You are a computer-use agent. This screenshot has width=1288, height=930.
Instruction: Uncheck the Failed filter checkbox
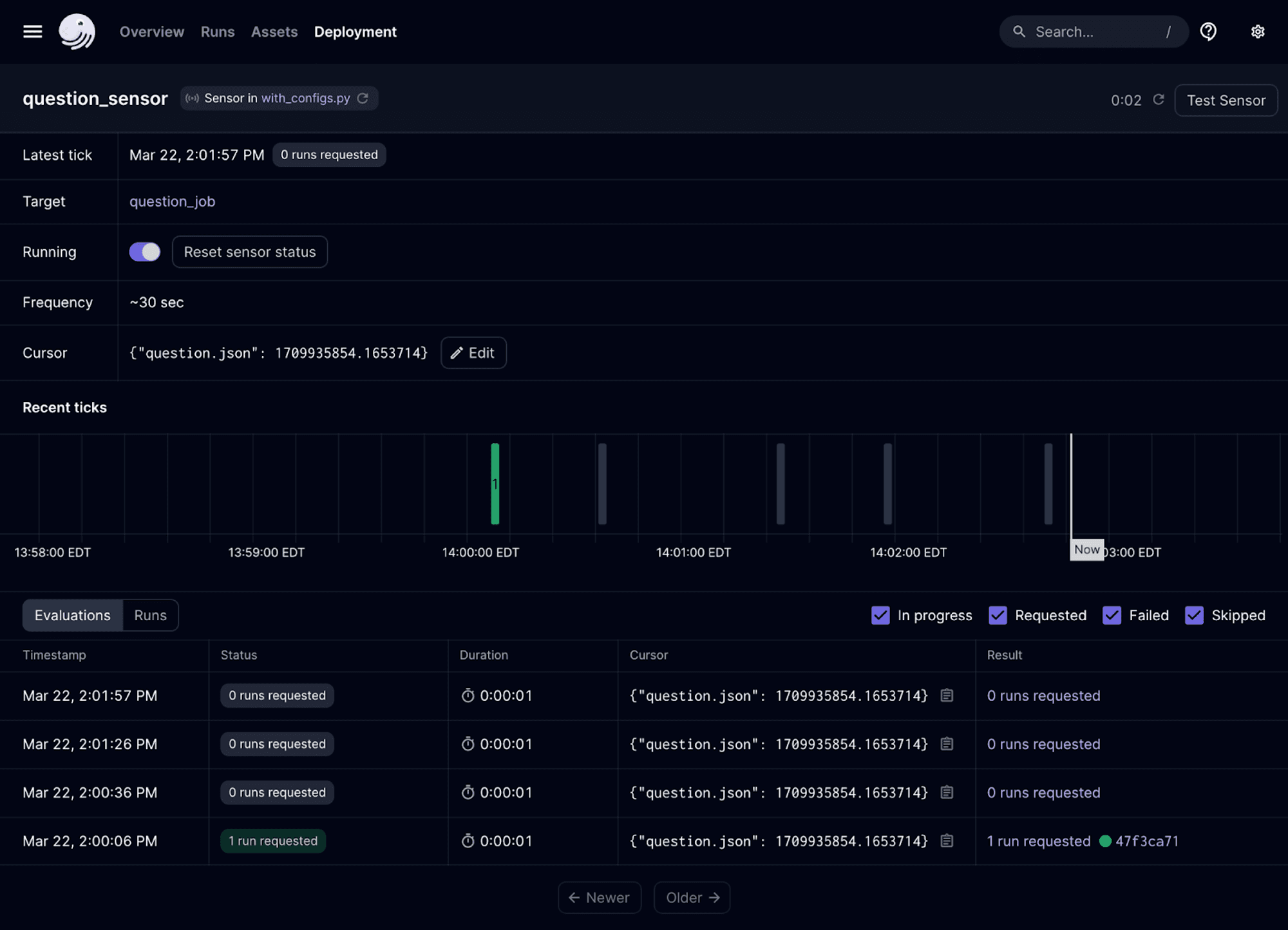tap(1112, 615)
